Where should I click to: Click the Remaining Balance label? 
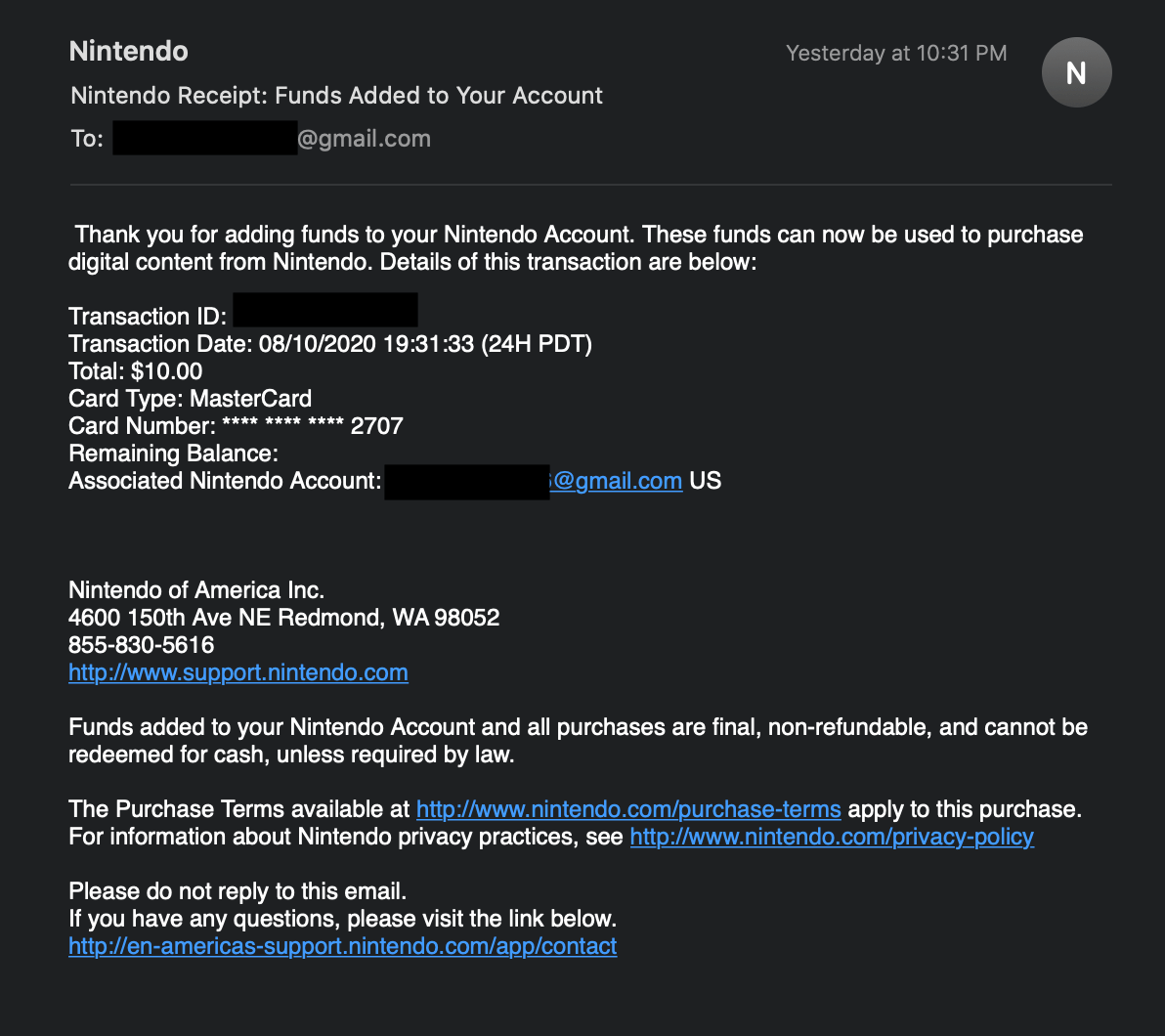click(173, 453)
